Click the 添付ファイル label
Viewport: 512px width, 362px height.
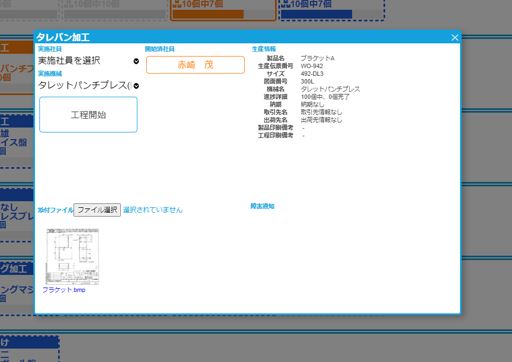point(55,210)
